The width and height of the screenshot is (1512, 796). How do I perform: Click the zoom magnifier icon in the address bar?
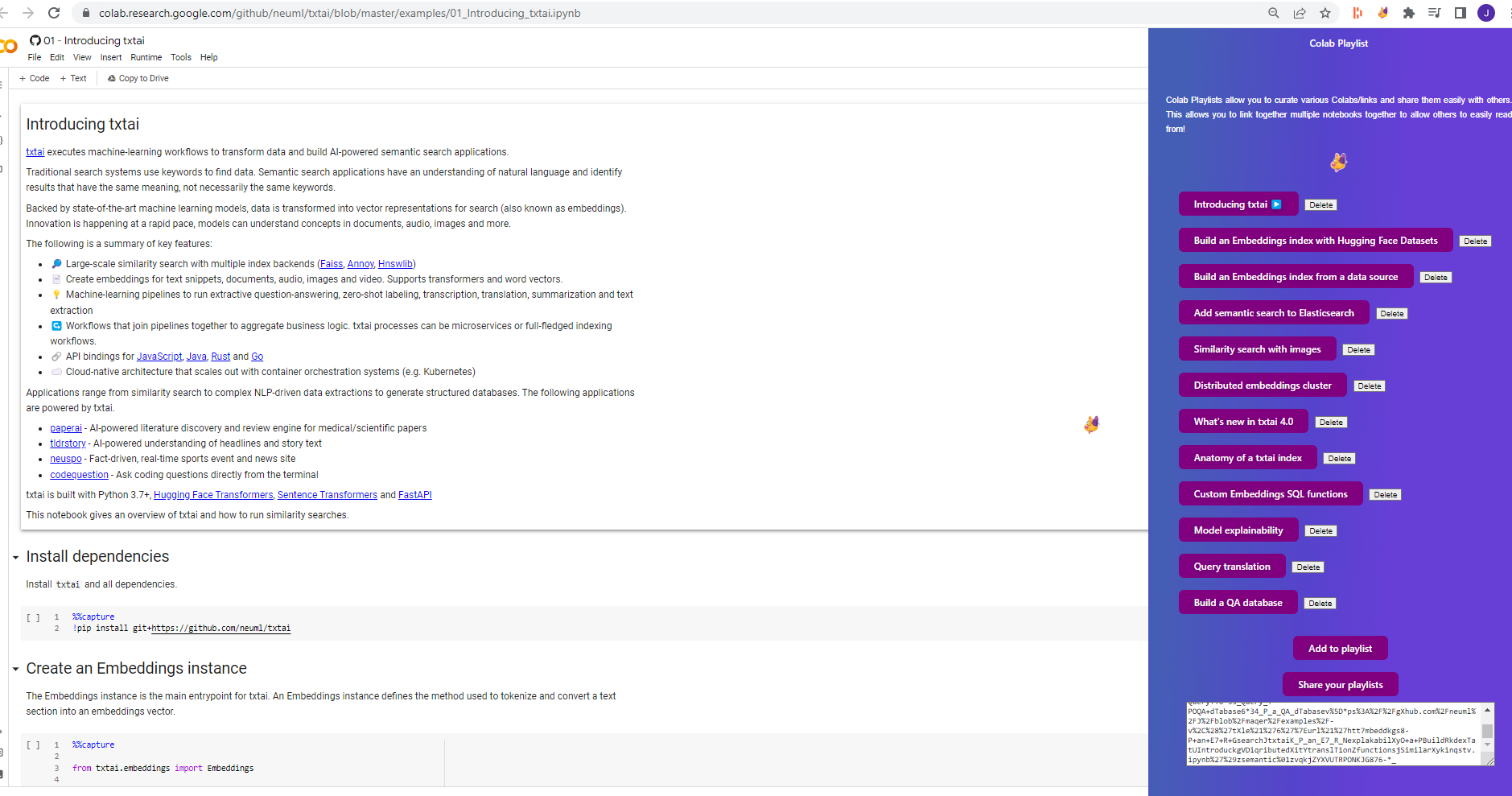(1273, 13)
